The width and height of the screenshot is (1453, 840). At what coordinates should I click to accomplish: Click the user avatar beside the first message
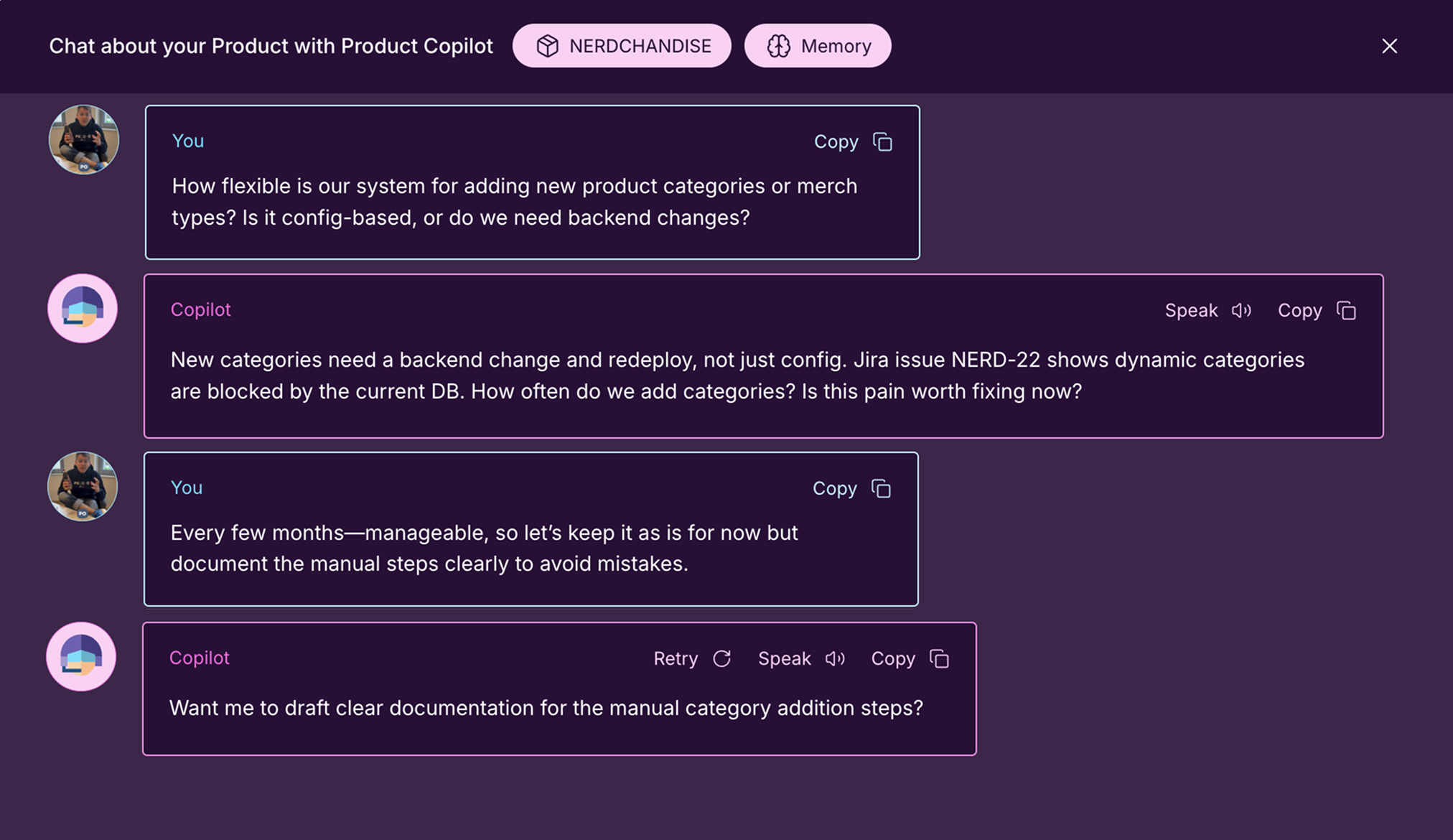[x=84, y=139]
